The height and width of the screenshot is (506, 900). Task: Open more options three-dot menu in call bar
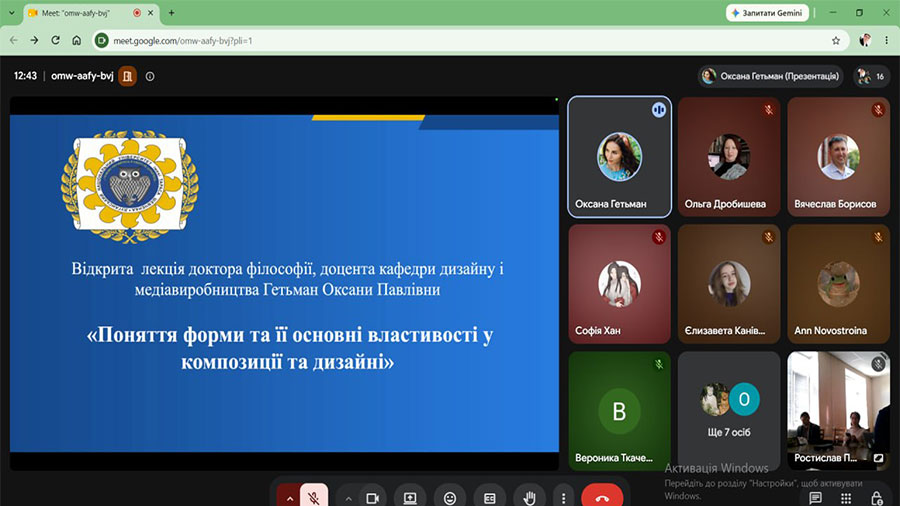[x=564, y=498]
